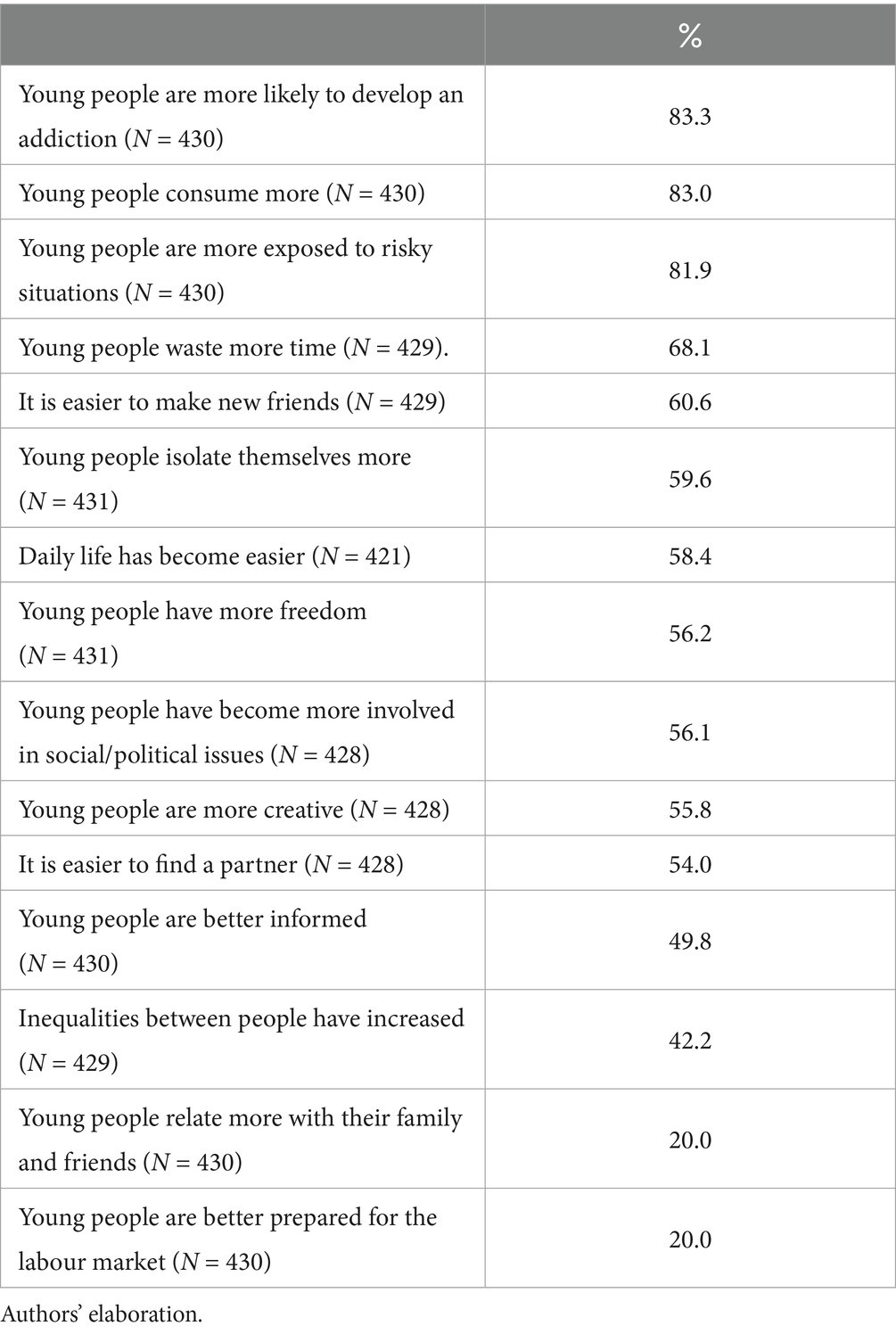This screenshot has height=1334, width=896.
Task: Click the 49.8 percentage value
Action: 689,942
